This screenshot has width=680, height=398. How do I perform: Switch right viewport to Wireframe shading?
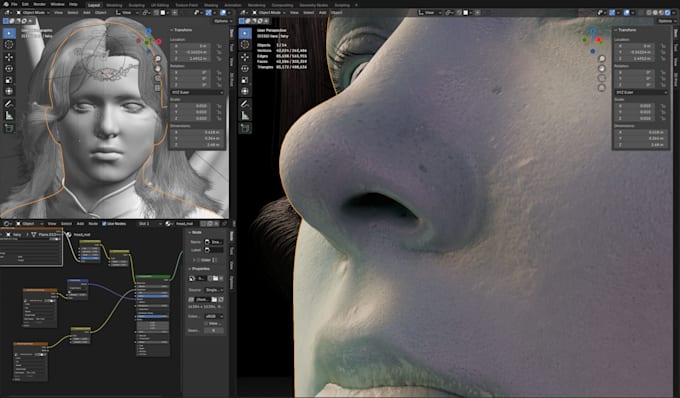649,13
